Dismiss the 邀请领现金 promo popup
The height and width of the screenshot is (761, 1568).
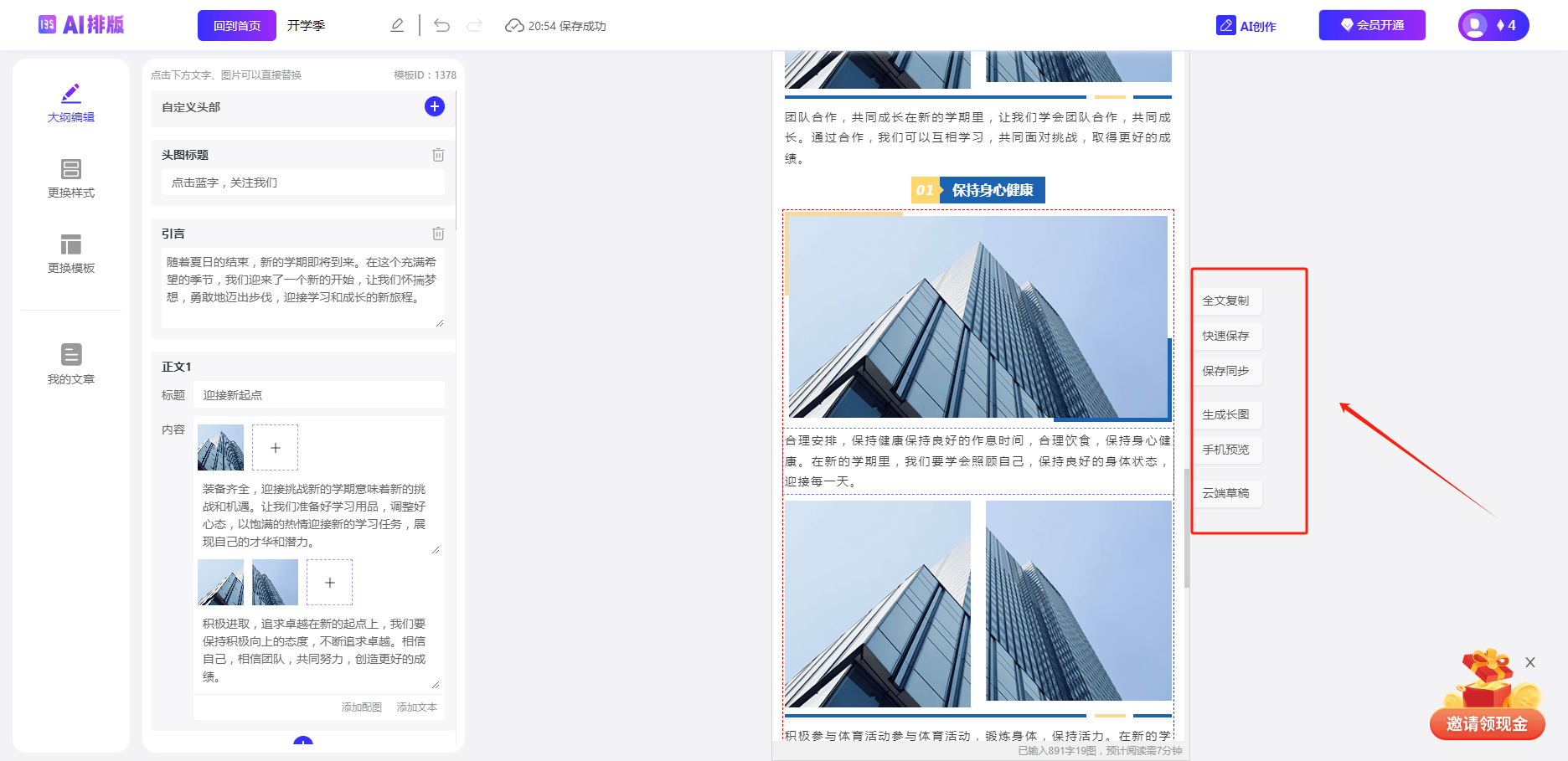1529,662
